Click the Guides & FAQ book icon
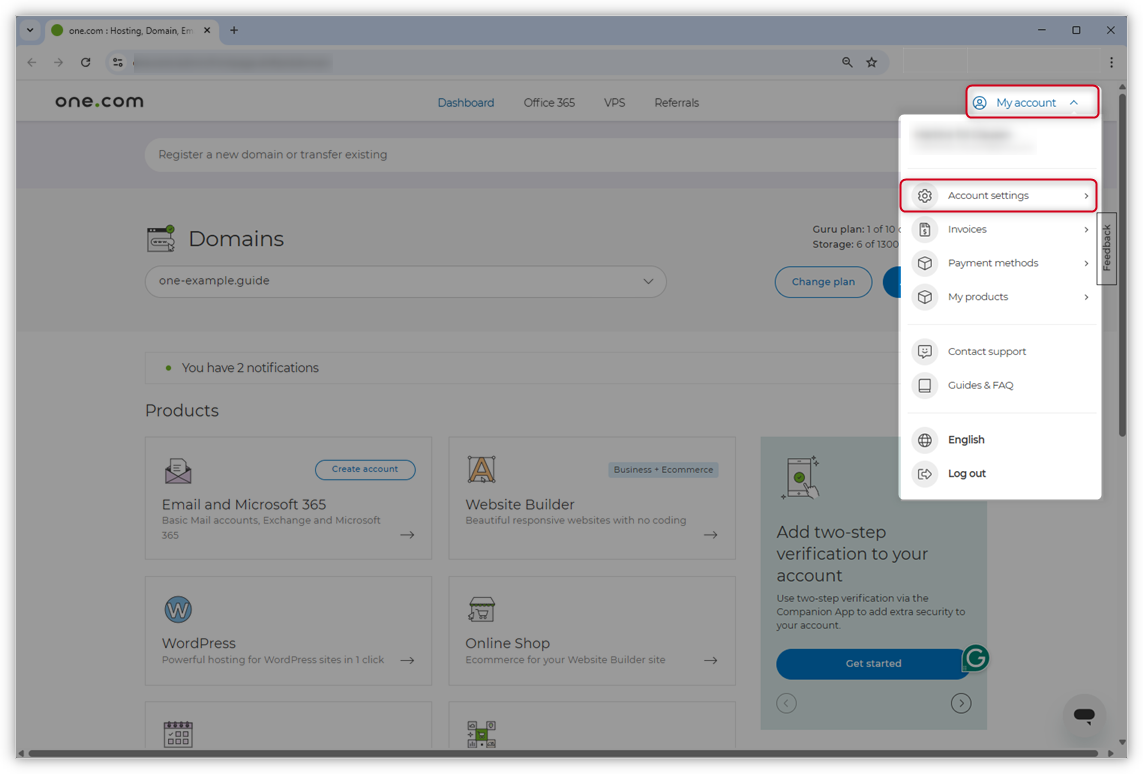The width and height of the screenshot is (1143, 774). click(x=924, y=385)
